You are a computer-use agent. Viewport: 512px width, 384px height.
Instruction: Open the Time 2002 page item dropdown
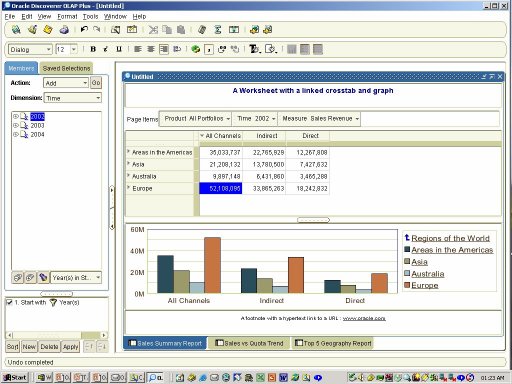pyautogui.click(x=255, y=119)
